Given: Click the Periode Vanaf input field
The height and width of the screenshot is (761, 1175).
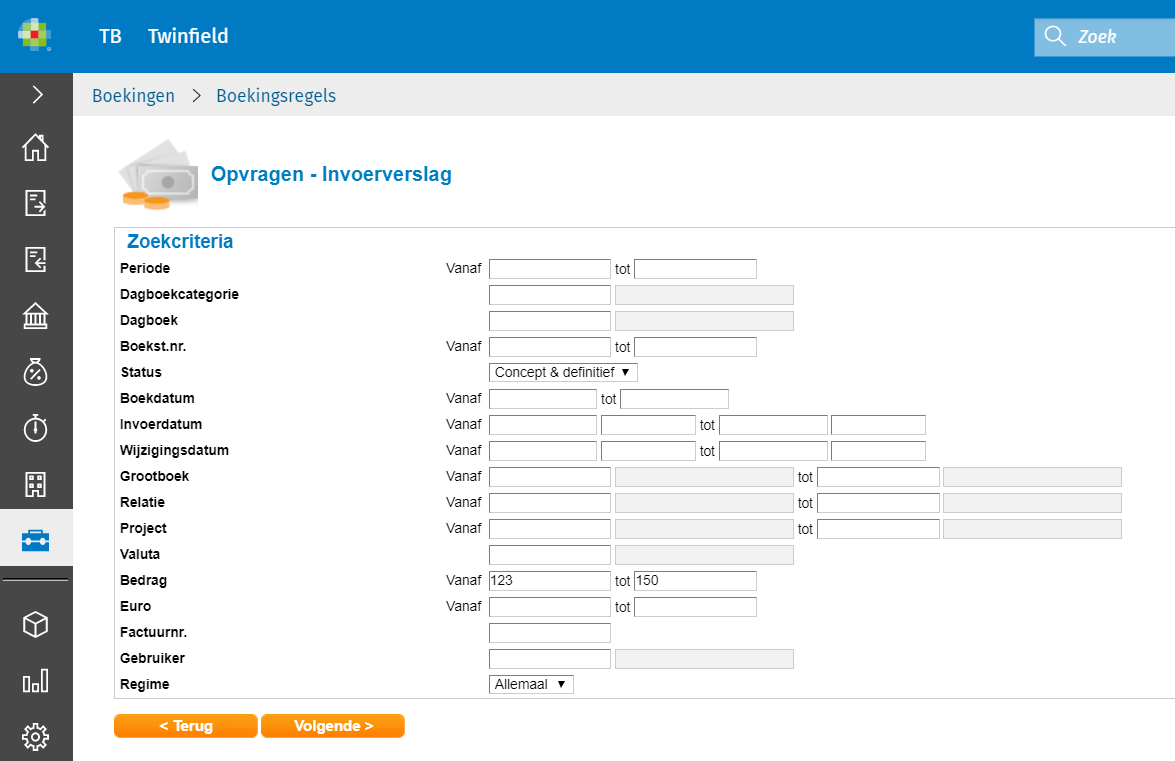Looking at the screenshot, I should (549, 269).
